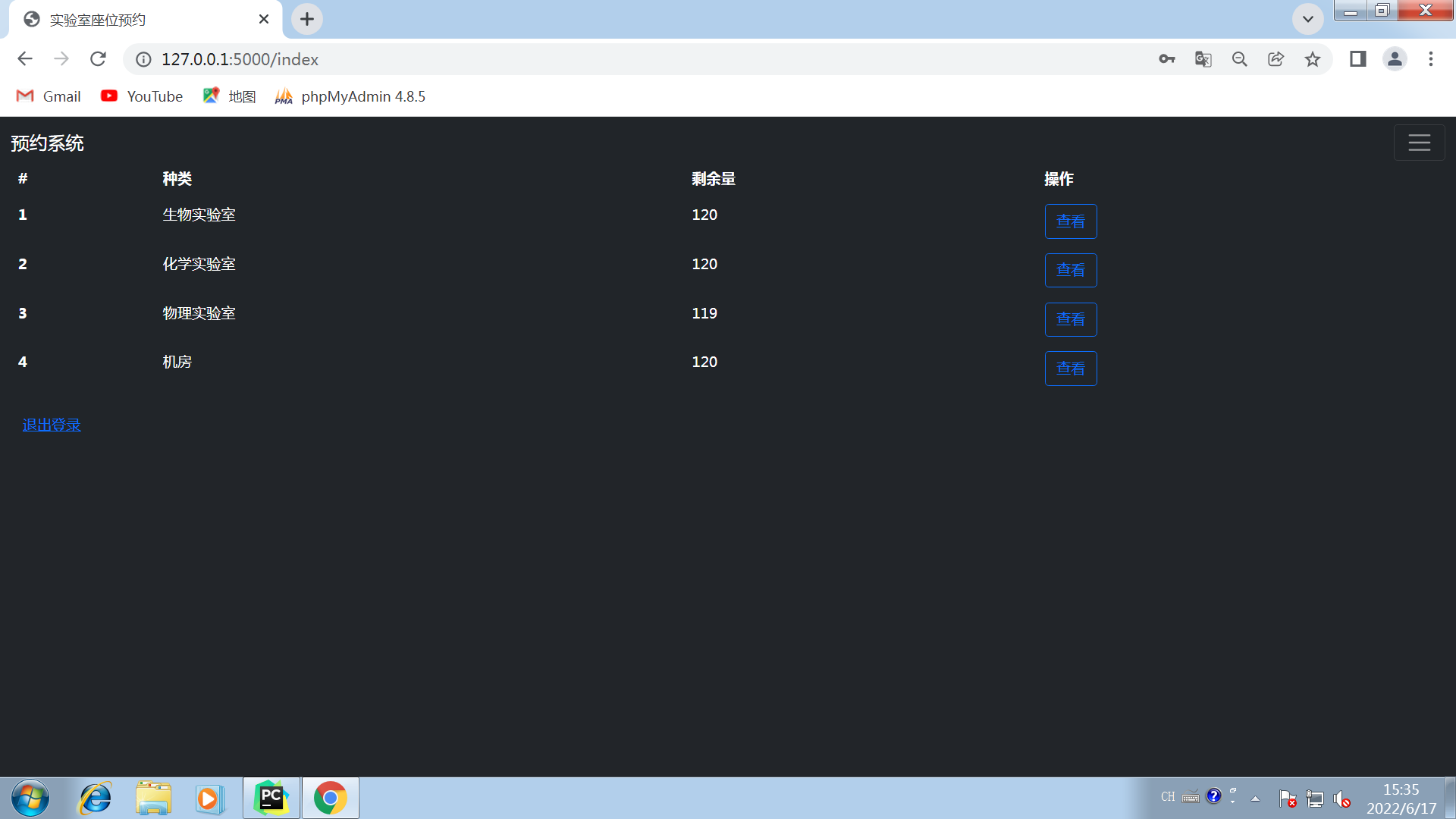The image size is (1456, 819).
Task: Open the browser profile avatar icon
Action: pos(1395,58)
